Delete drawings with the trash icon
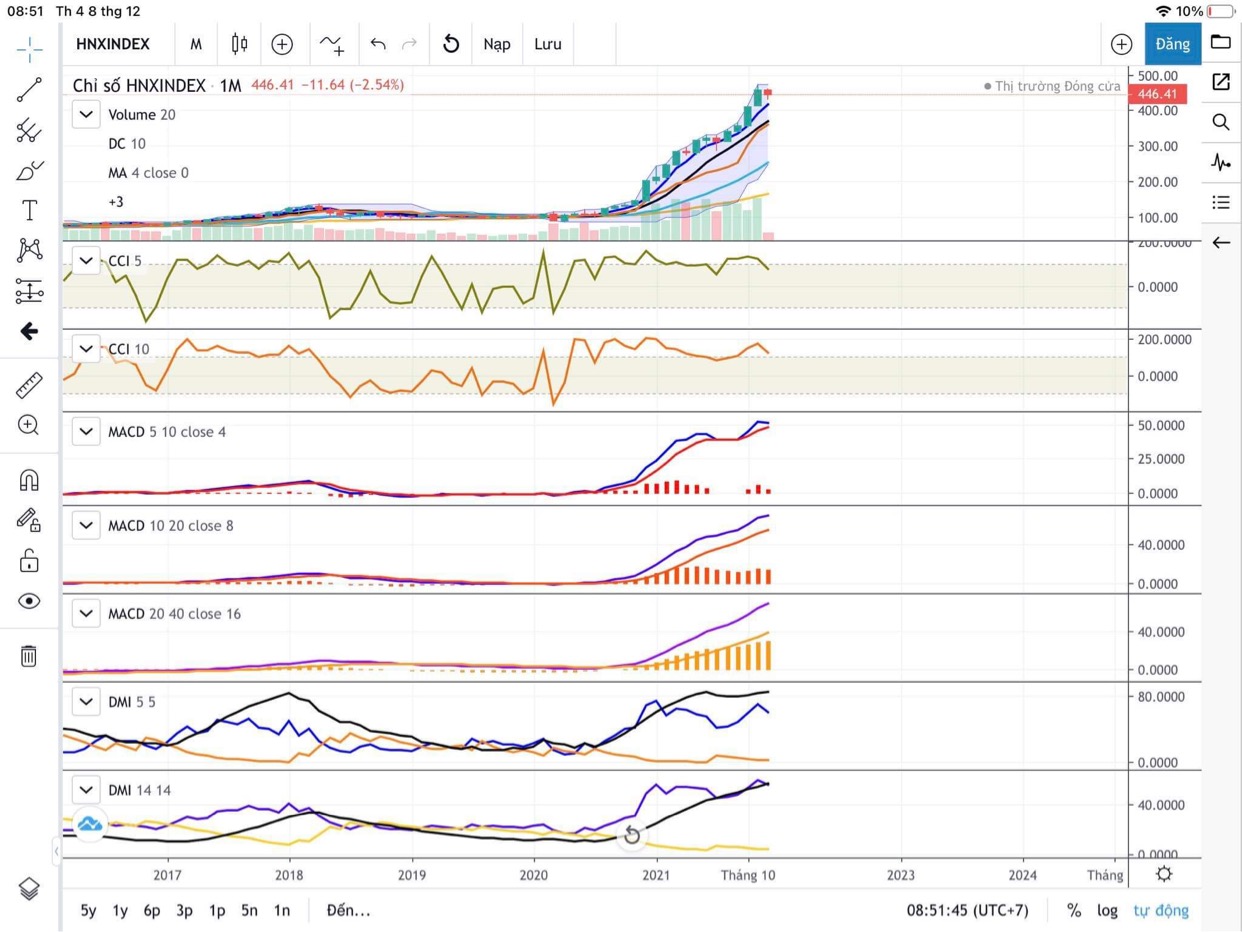Image resolution: width=1242 pixels, height=932 pixels. (29, 656)
